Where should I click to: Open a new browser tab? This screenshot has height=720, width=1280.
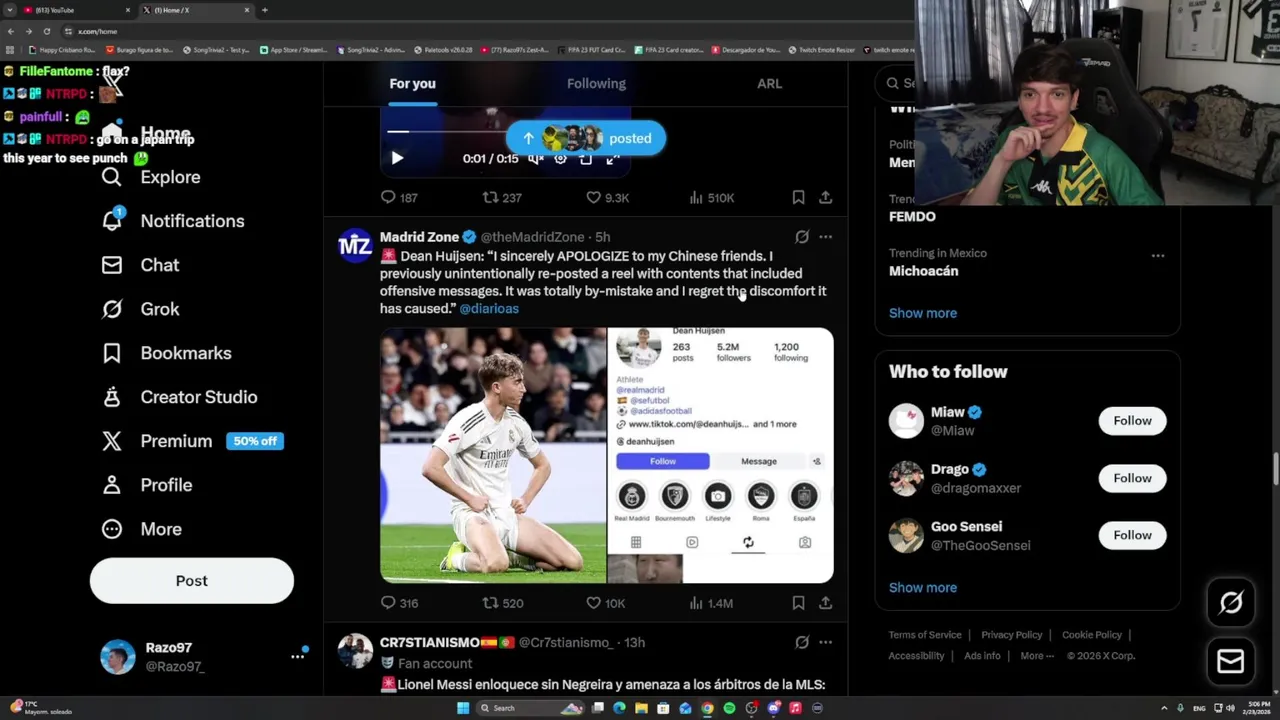(264, 10)
